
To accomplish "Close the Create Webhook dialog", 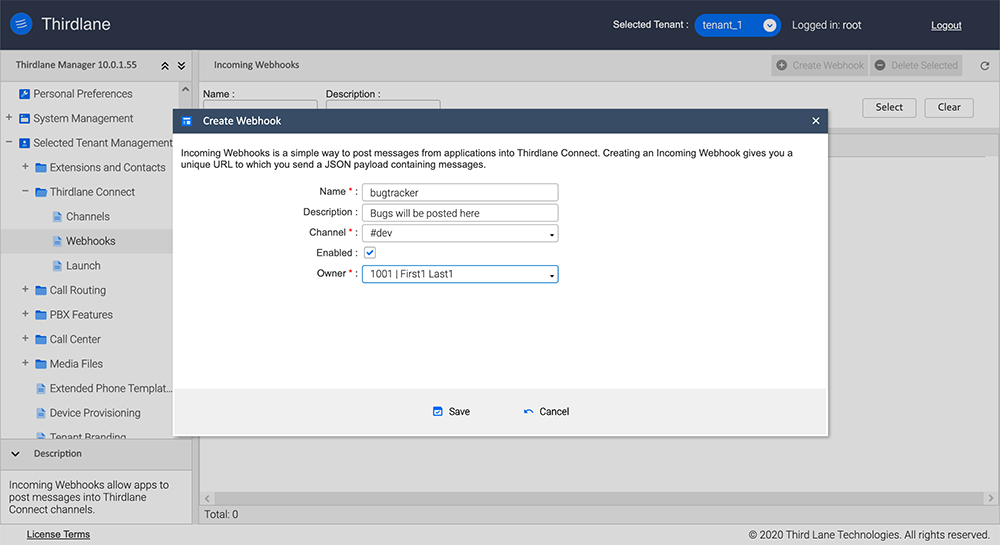I will click(x=816, y=121).
